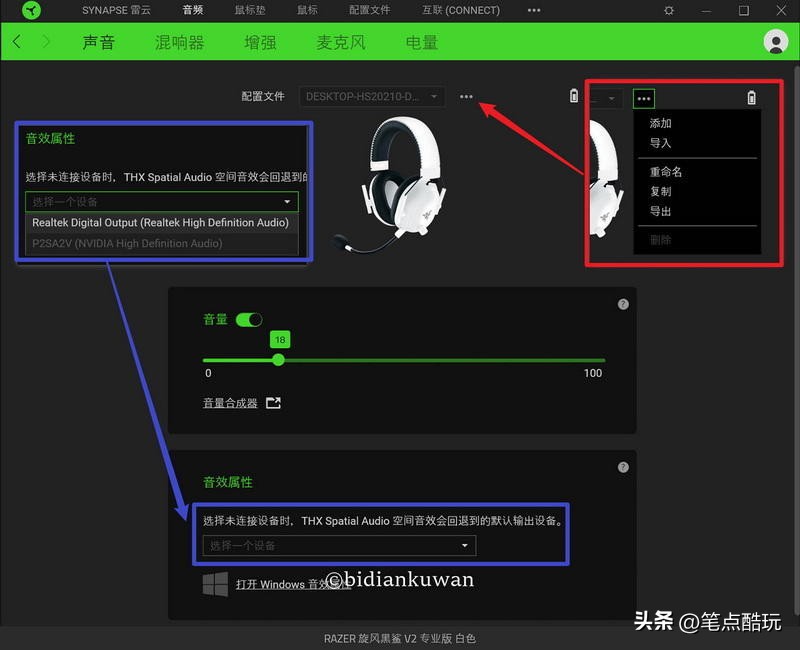Click the back navigation arrow
The height and width of the screenshot is (650, 800).
[17, 42]
